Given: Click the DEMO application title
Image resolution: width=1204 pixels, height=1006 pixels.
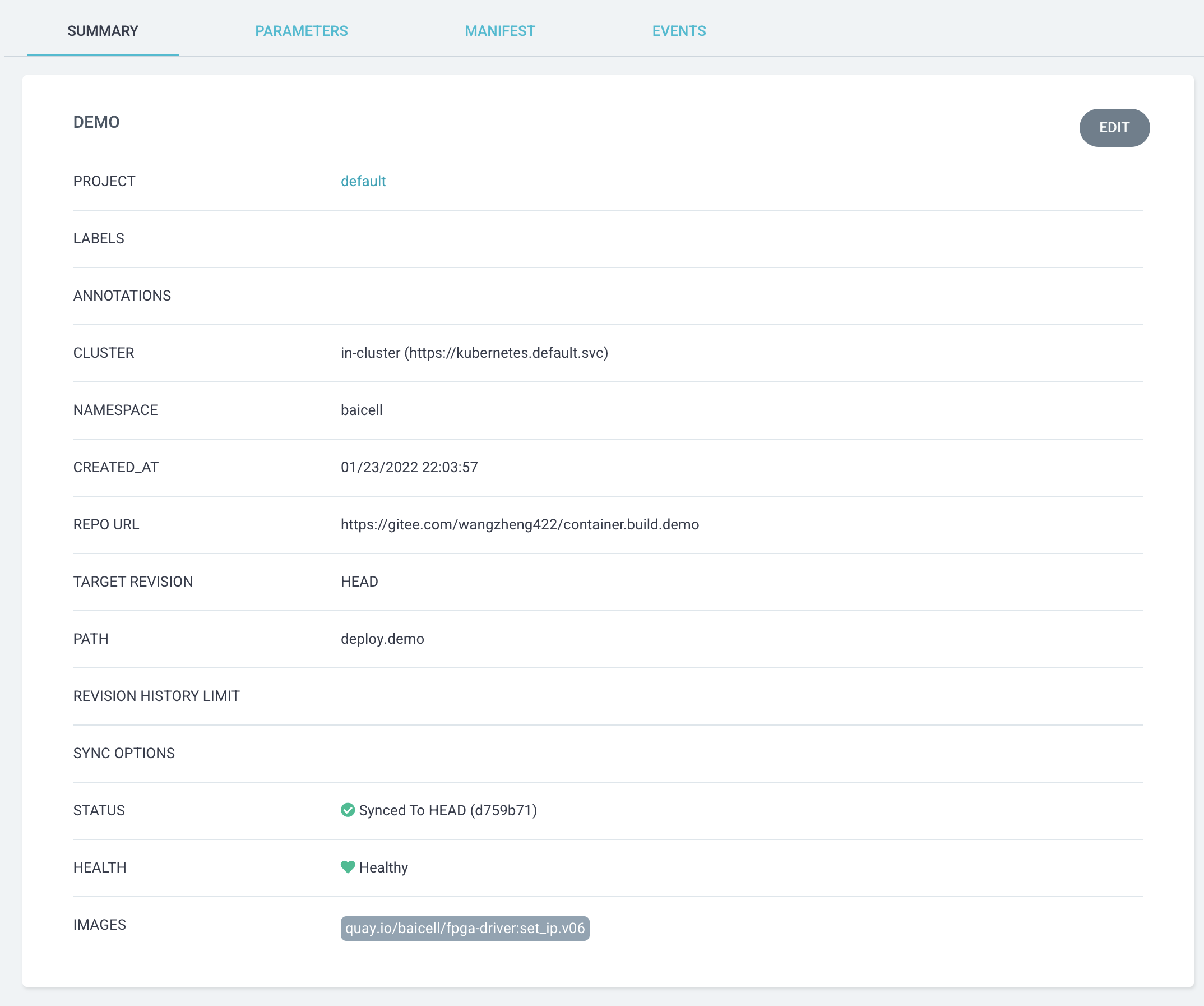Looking at the screenshot, I should point(96,122).
